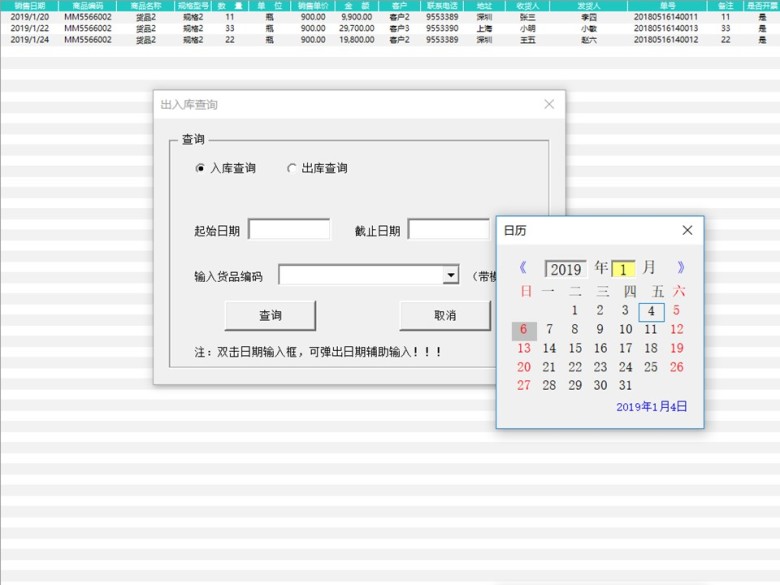Screen dimensions: 780x585
Task: Select the 客户3 customer cell
Action: (x=399, y=28)
